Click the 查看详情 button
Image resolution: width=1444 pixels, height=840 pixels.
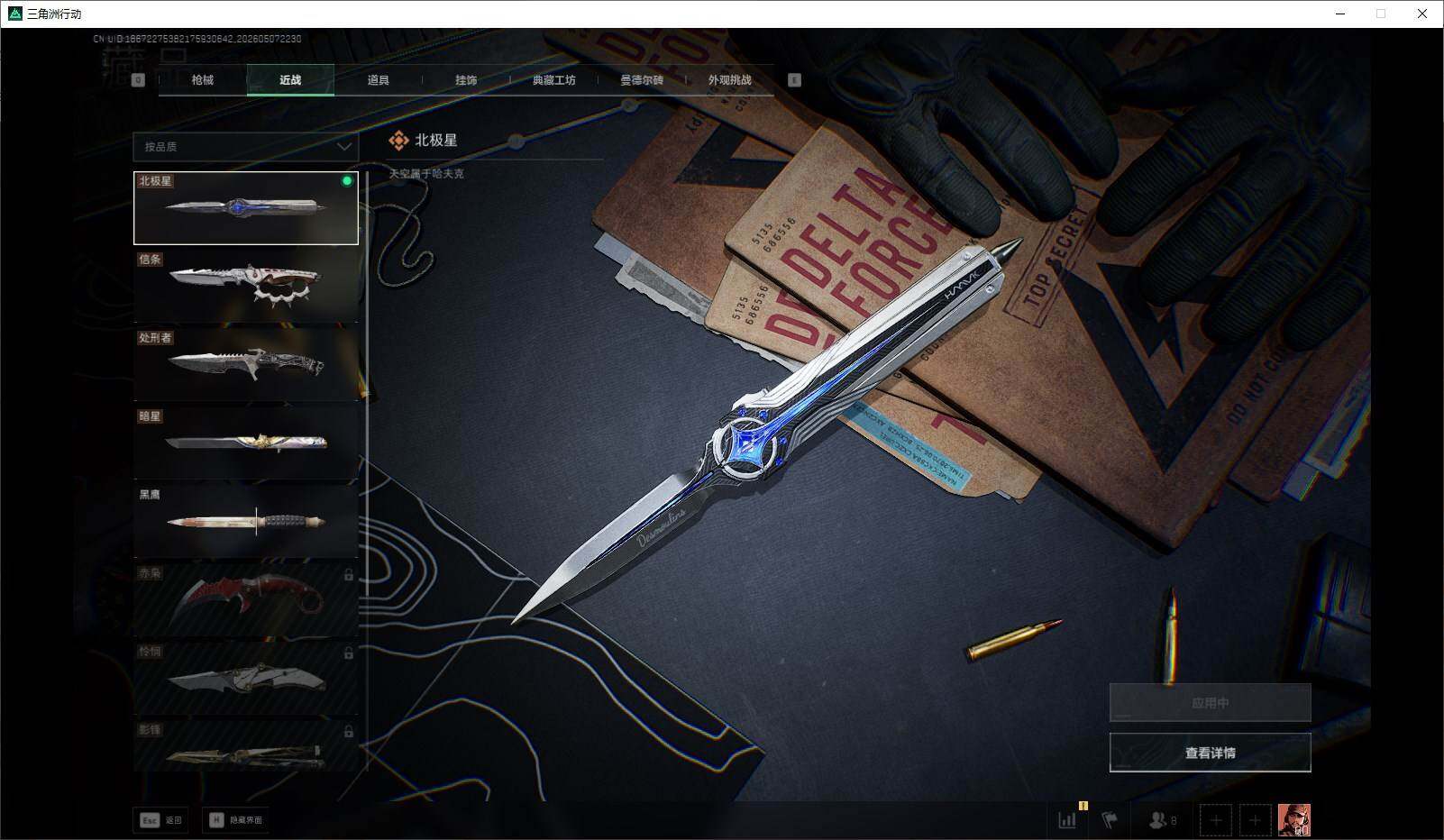coord(1210,753)
